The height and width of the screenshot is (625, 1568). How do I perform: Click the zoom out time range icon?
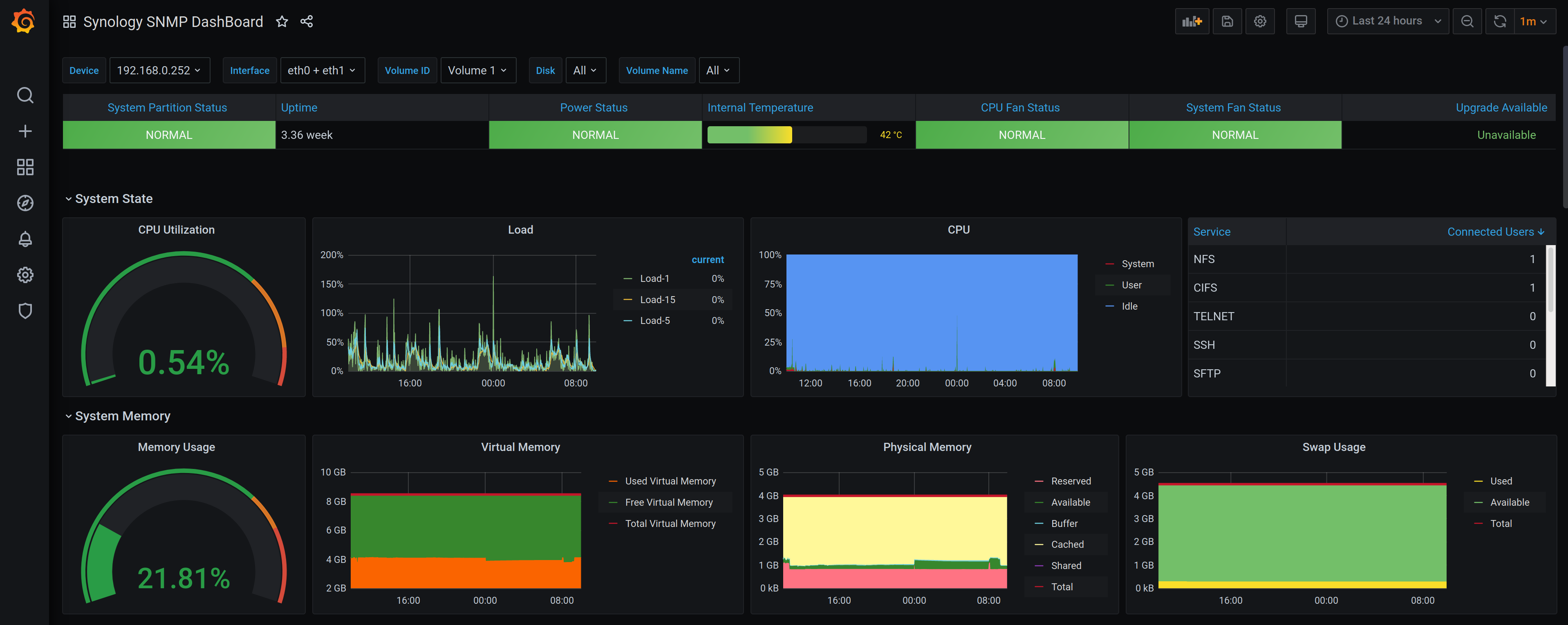pyautogui.click(x=1467, y=21)
